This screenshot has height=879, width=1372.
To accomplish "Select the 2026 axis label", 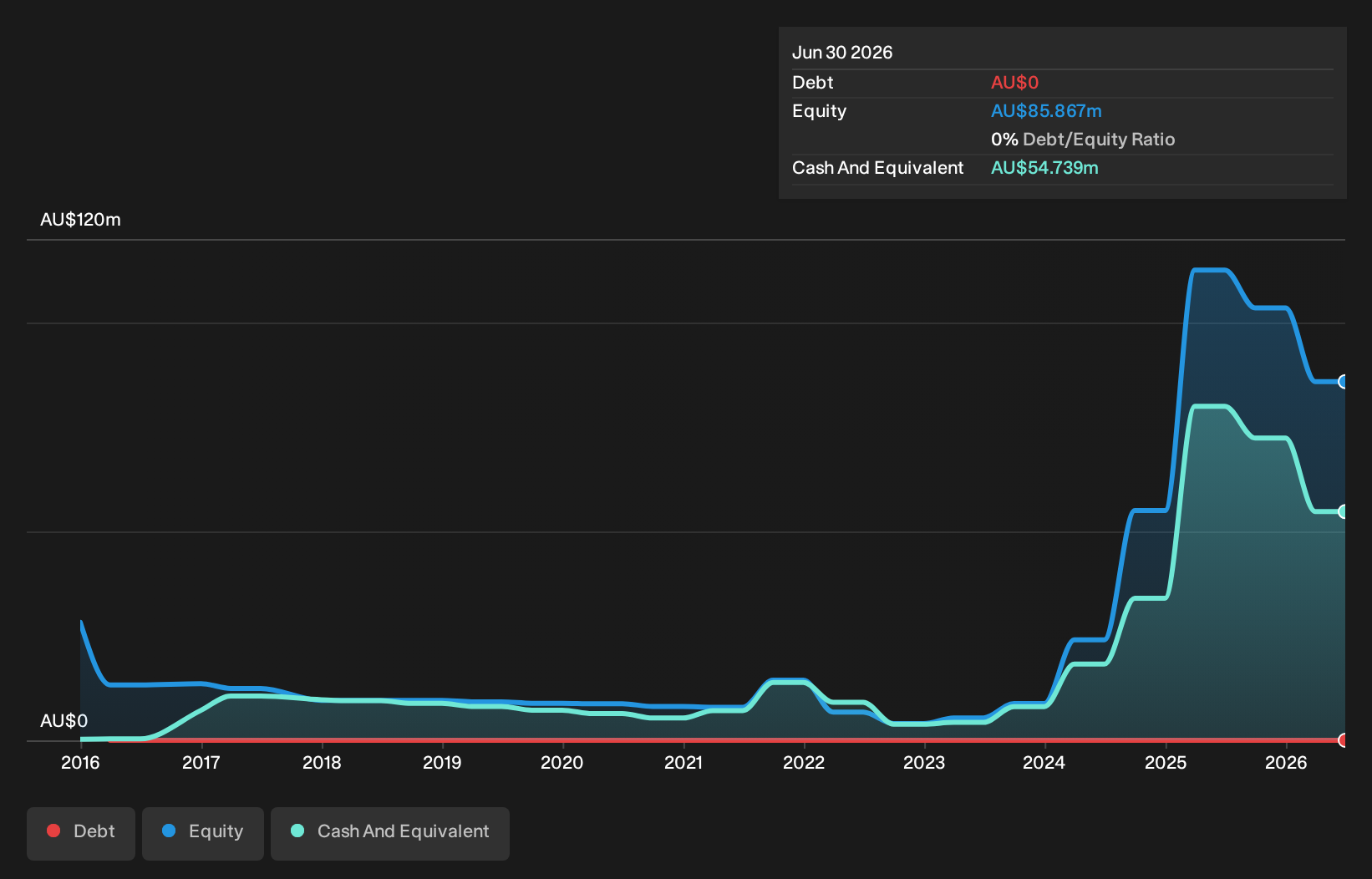I will point(1286,762).
